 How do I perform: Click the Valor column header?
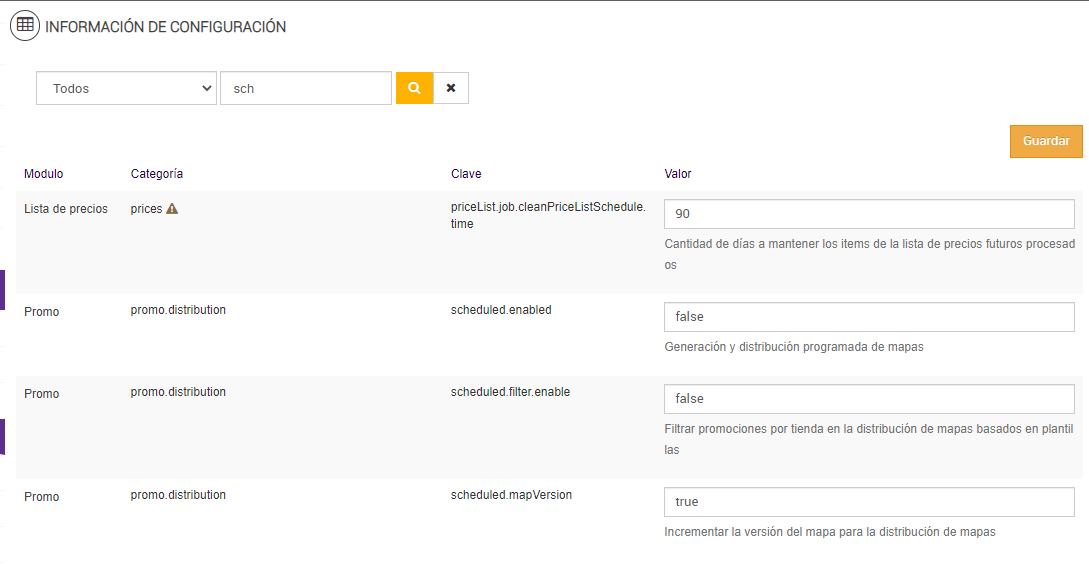678,174
